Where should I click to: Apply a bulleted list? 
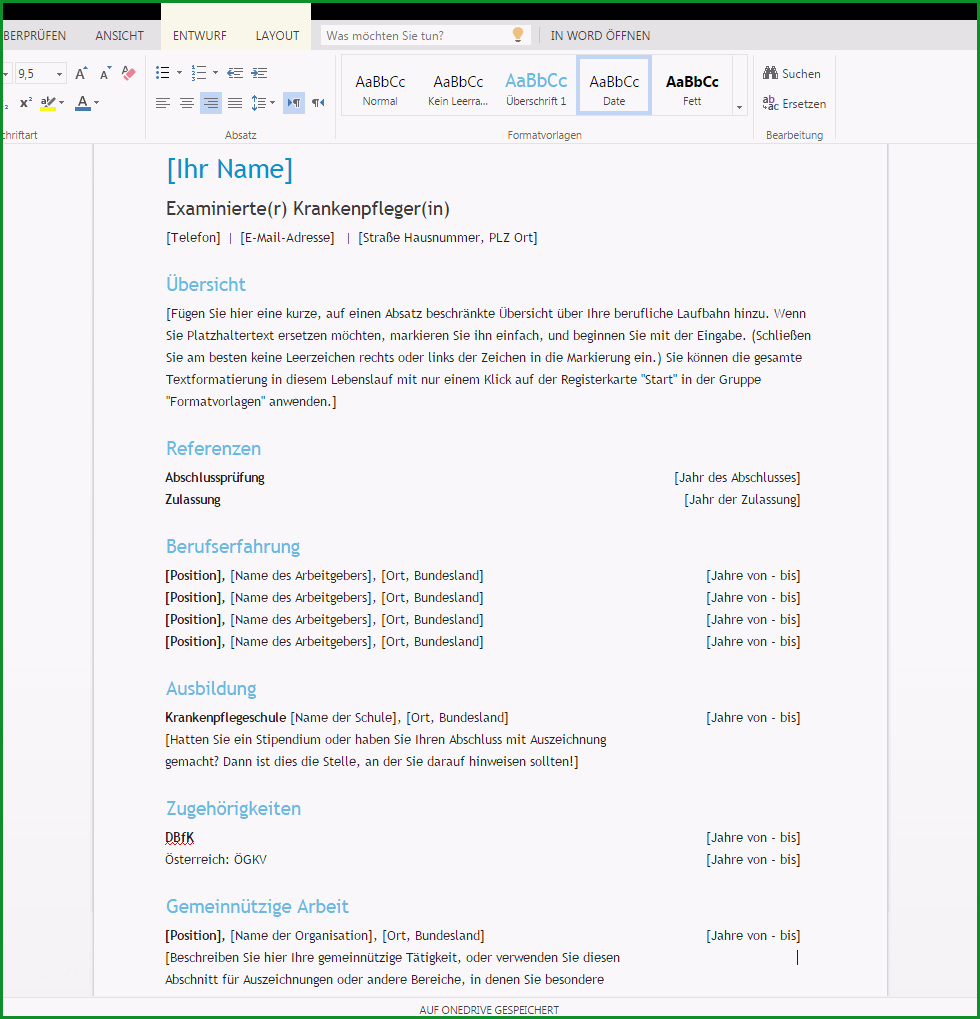click(x=162, y=73)
